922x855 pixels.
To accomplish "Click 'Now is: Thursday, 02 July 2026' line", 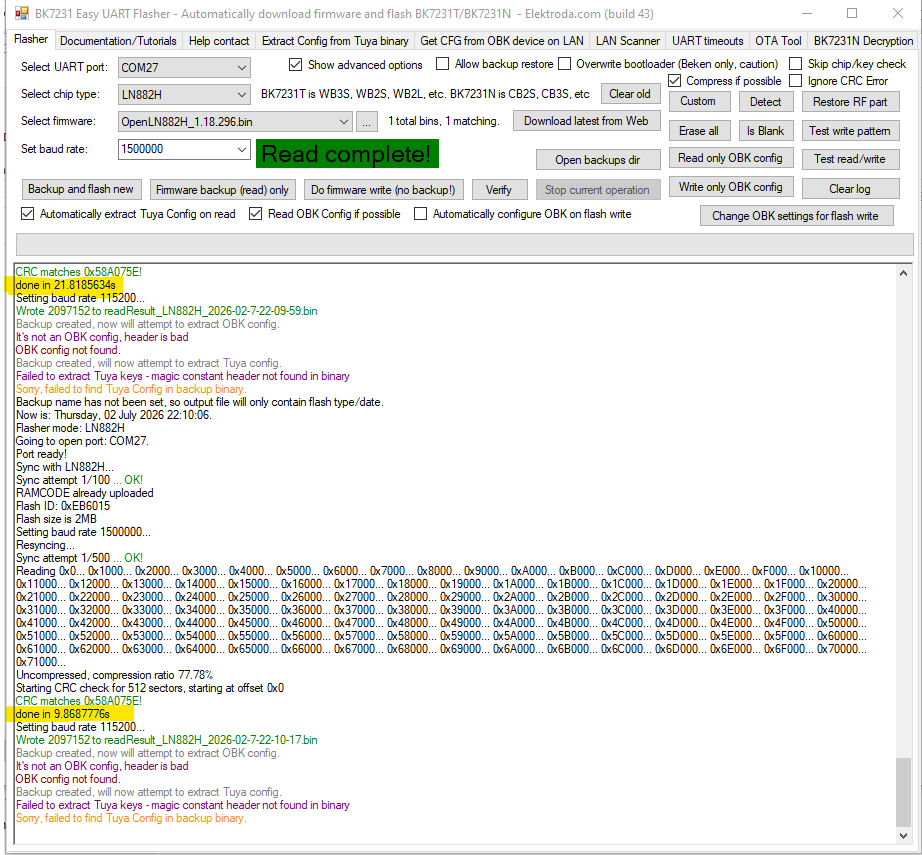I will coord(113,415).
